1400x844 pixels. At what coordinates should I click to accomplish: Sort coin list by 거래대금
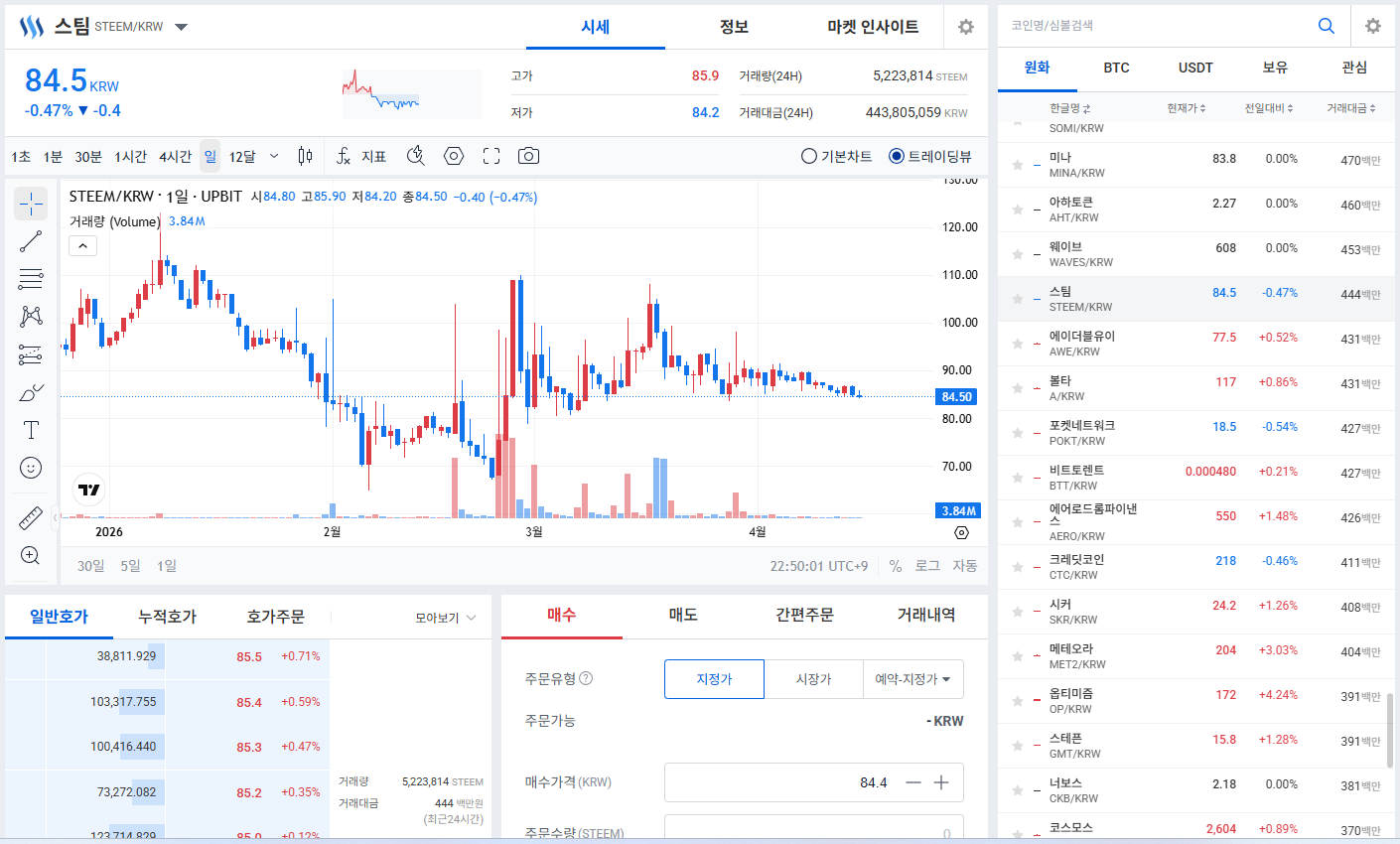[x=1351, y=107]
